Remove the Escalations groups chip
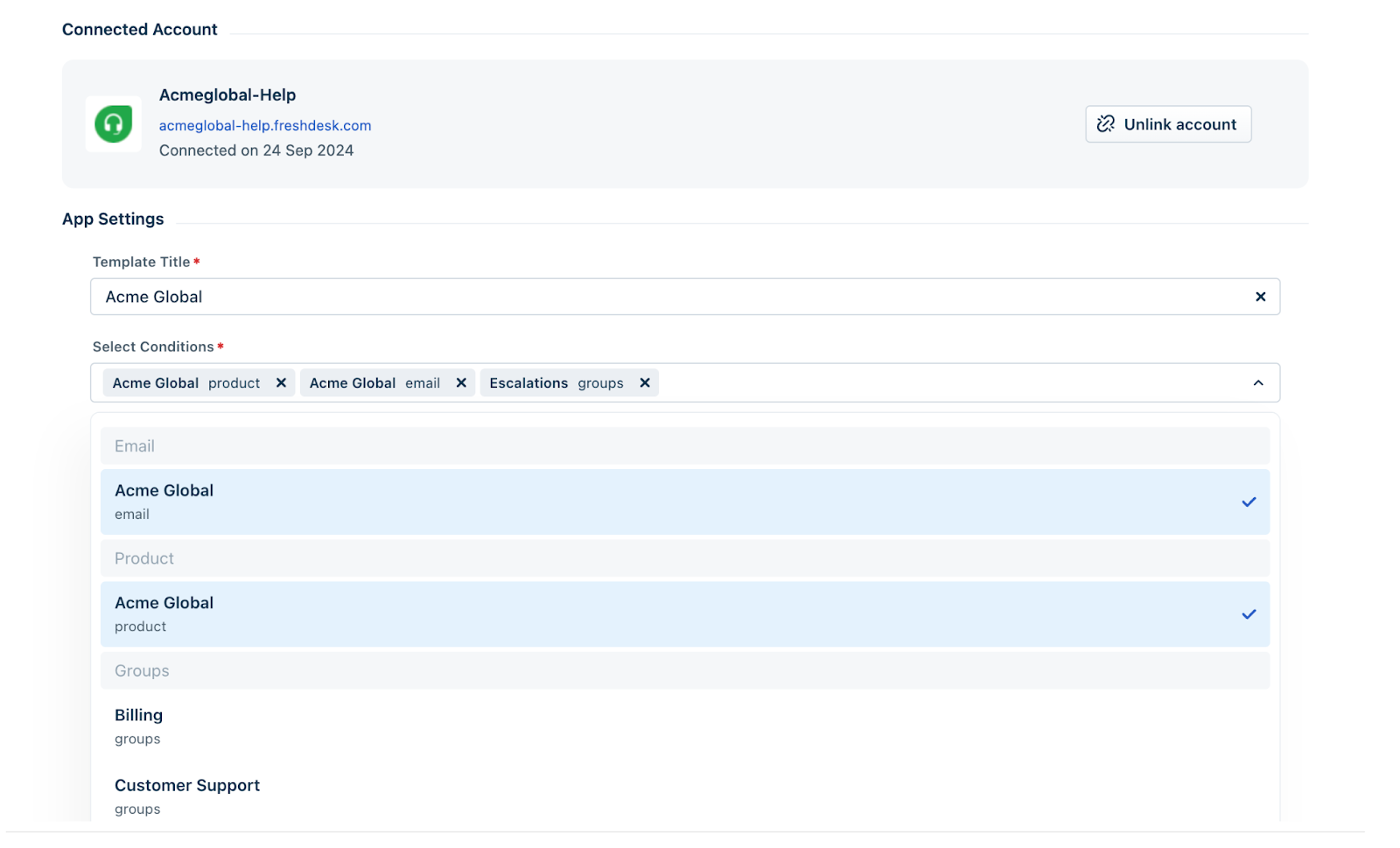This screenshot has height=848, width=1400. click(x=645, y=382)
